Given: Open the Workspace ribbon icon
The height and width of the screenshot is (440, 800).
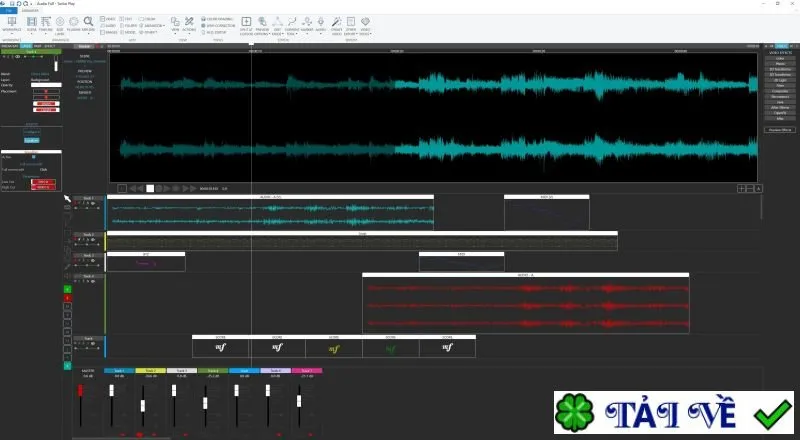Looking at the screenshot, I should click(x=12, y=24).
